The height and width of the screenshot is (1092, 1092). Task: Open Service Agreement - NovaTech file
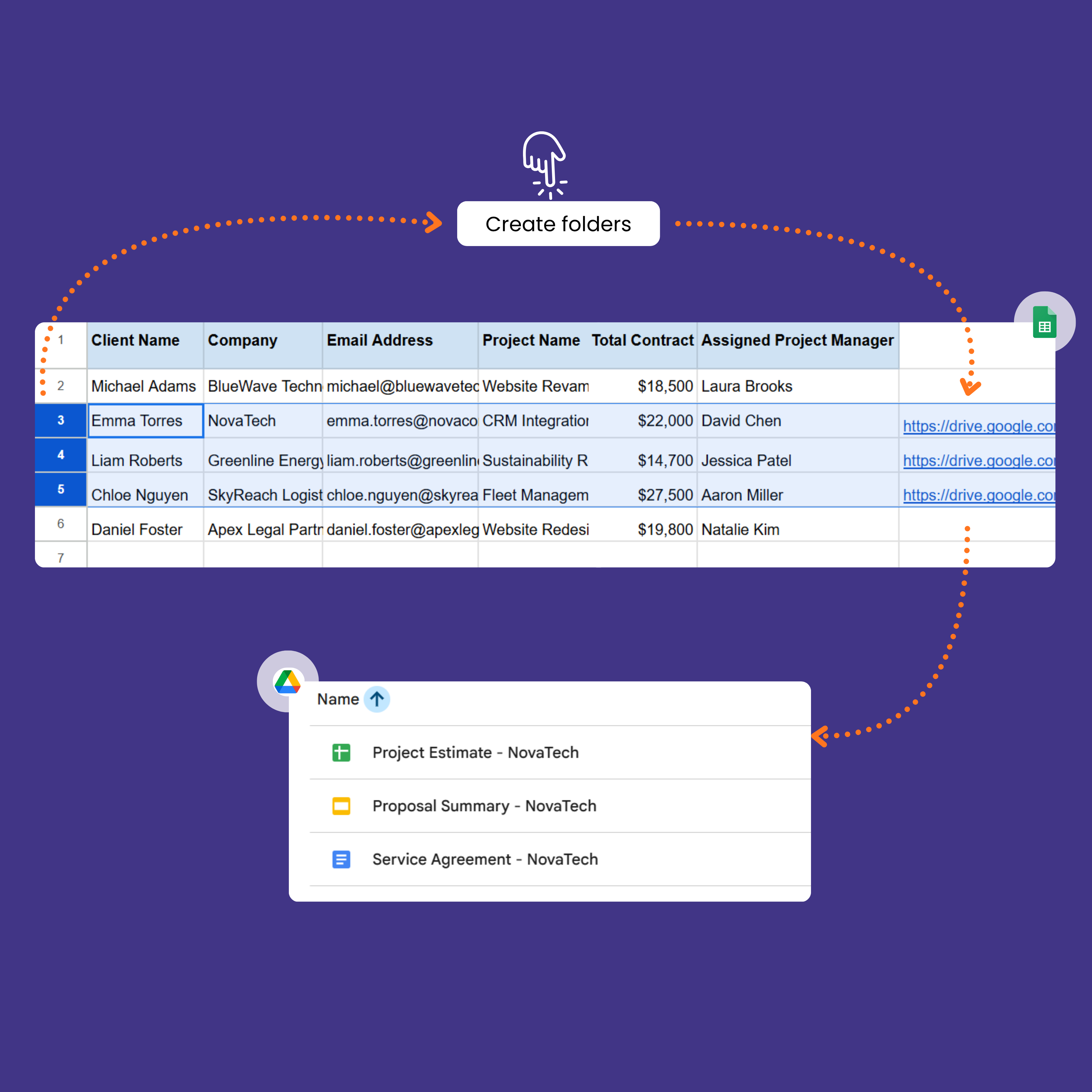(484, 859)
